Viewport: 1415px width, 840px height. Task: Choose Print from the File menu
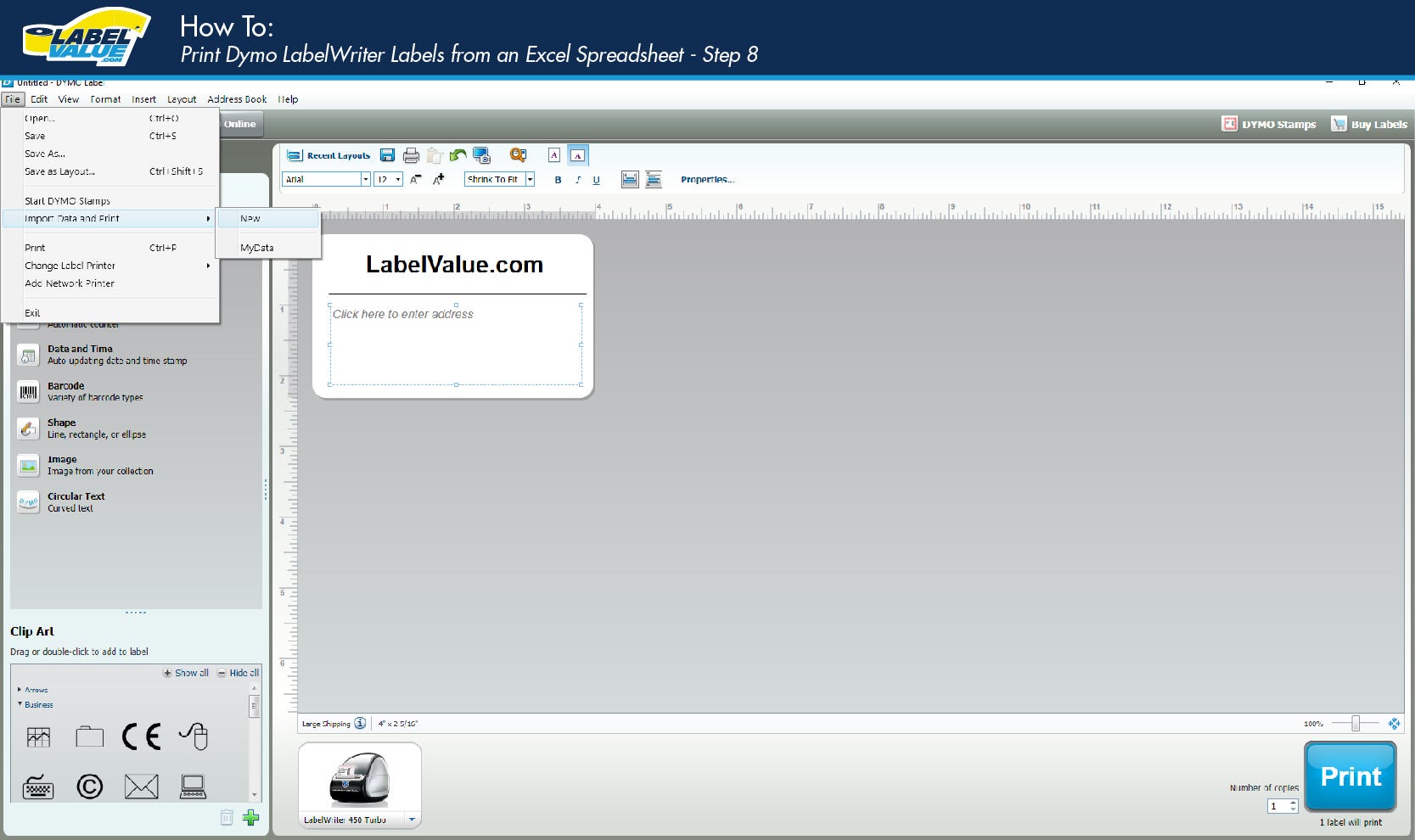[x=110, y=248]
